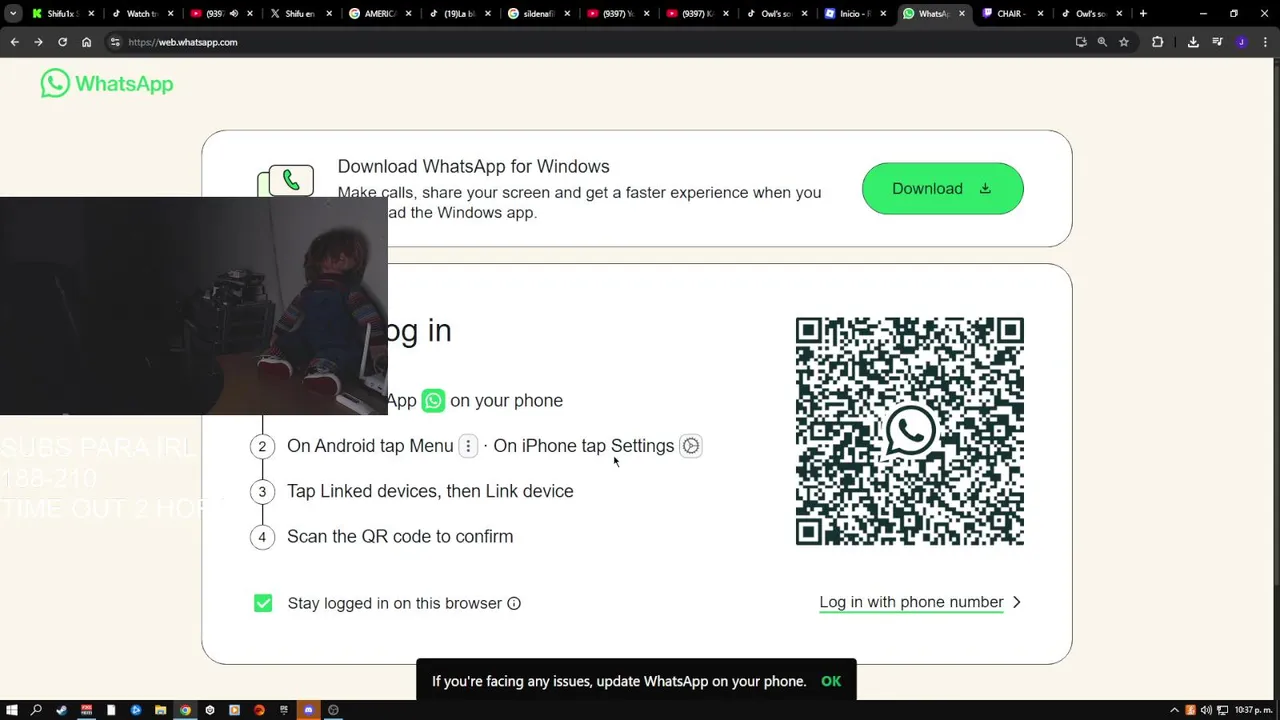Open the tab search dropdown arrow
1280x720 pixels.
coord(13,14)
